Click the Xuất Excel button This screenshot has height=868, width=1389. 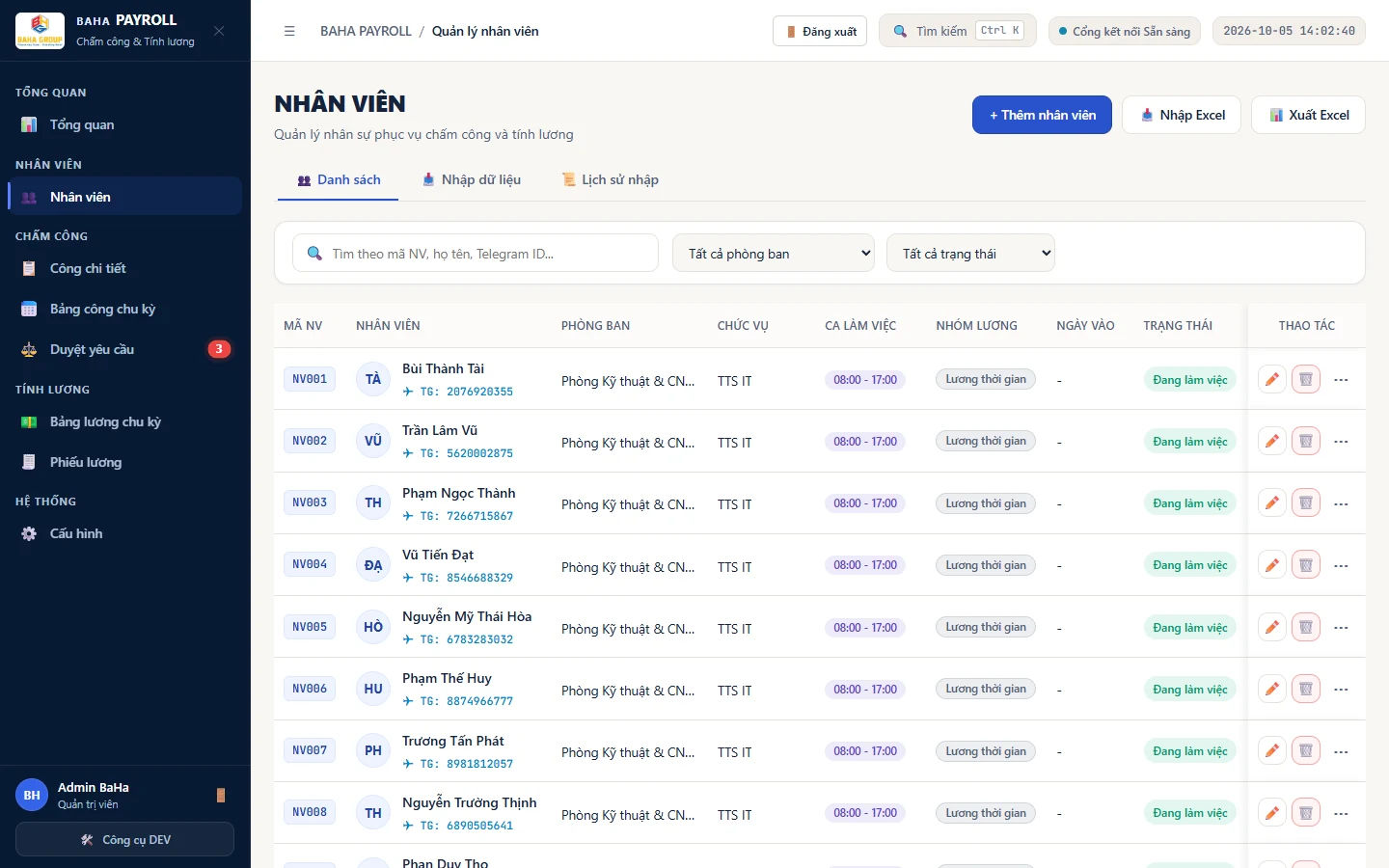coord(1308,115)
